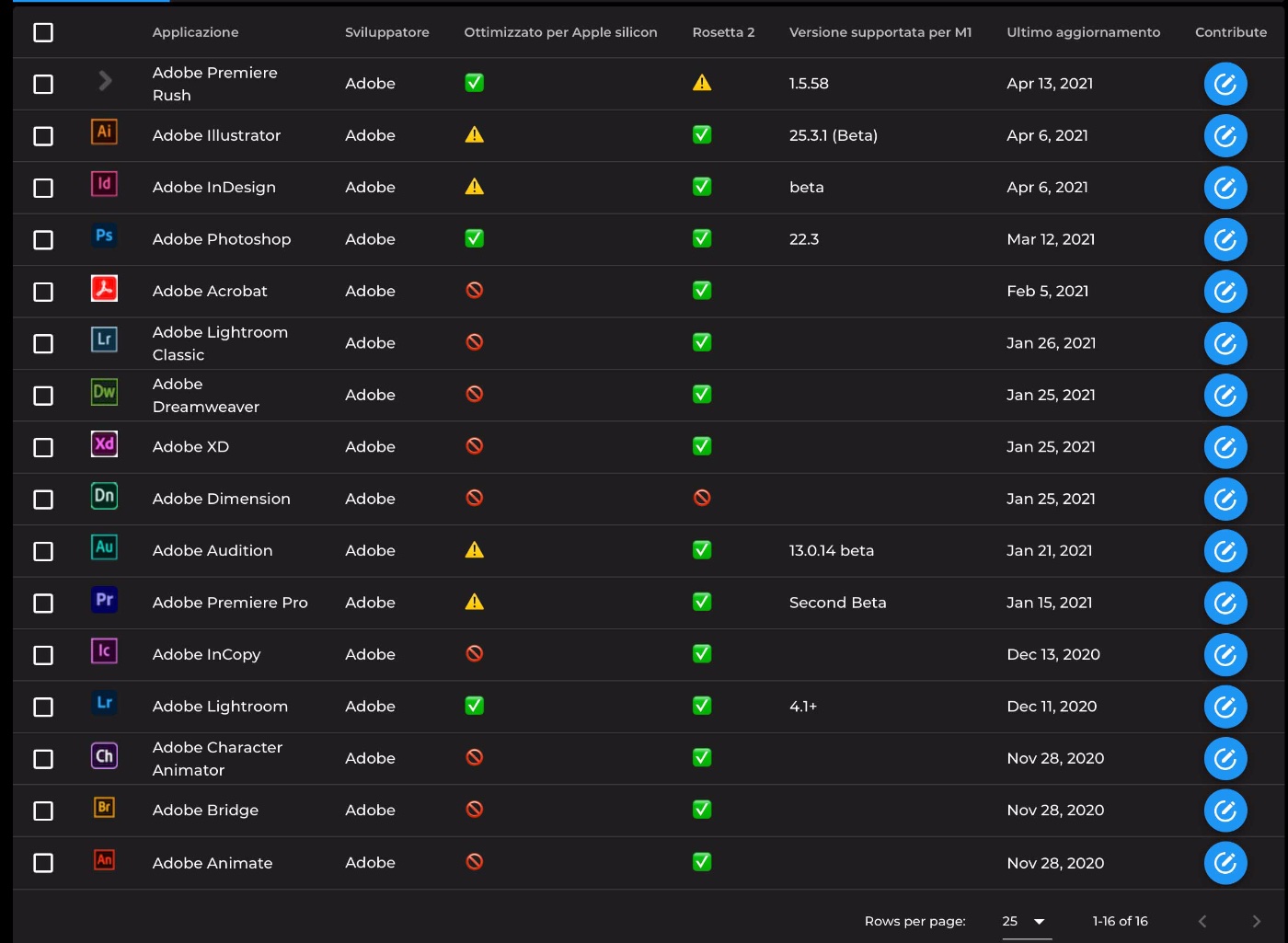Expand the Adobe Premiere Rush row chevron
The image size is (1288, 943).
click(105, 81)
